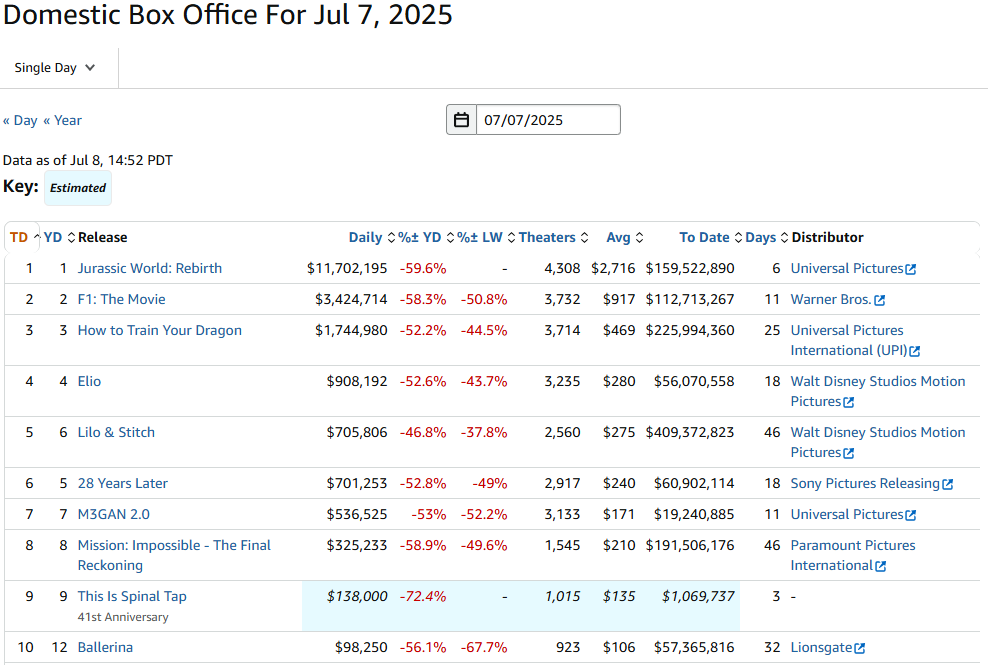Open Paramount Pictures International external link icon
Viewport: 988px width, 665px height.
(x=881, y=566)
